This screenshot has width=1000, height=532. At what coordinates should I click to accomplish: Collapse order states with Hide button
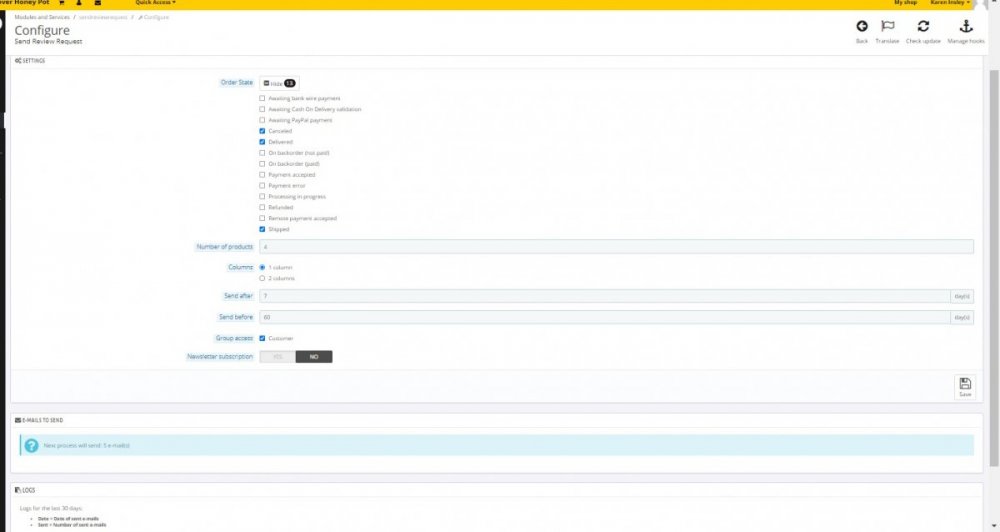tap(279, 83)
